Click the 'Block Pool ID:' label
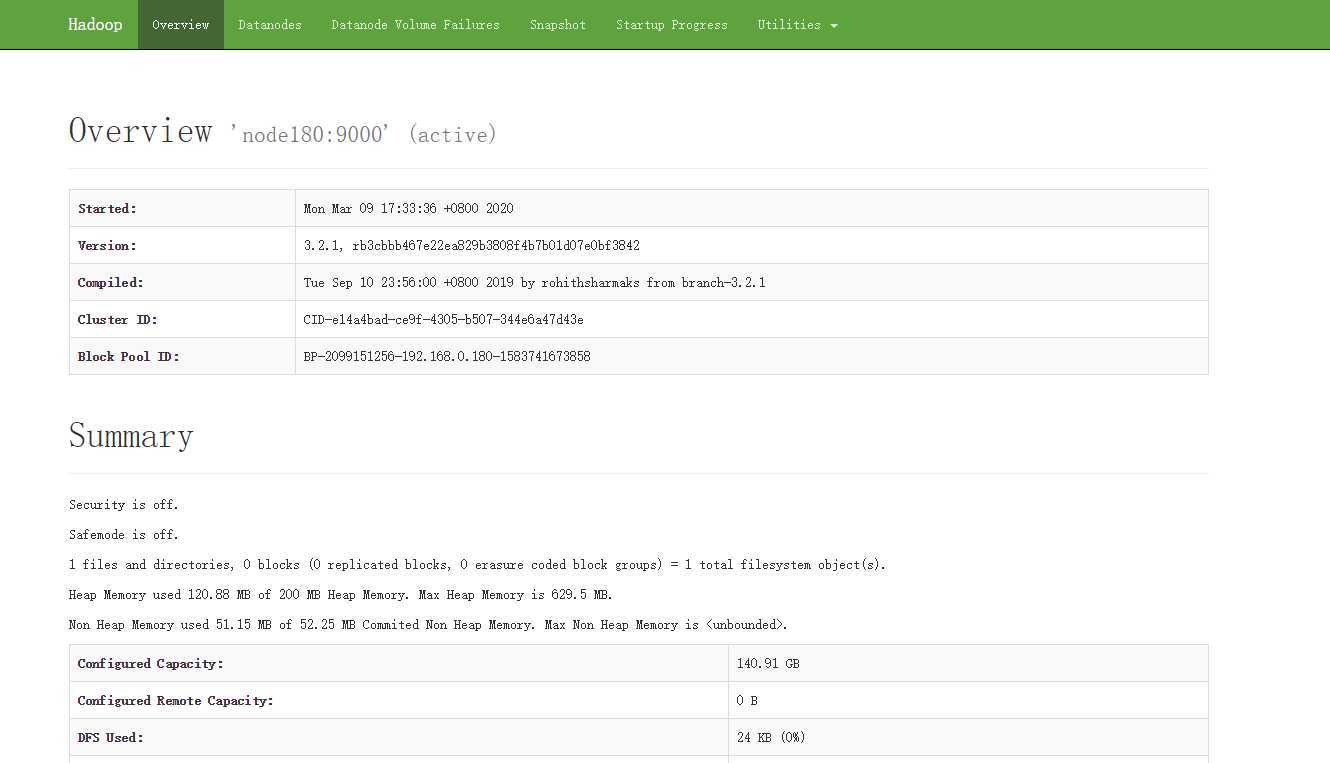The image size is (1330, 763). 128,356
